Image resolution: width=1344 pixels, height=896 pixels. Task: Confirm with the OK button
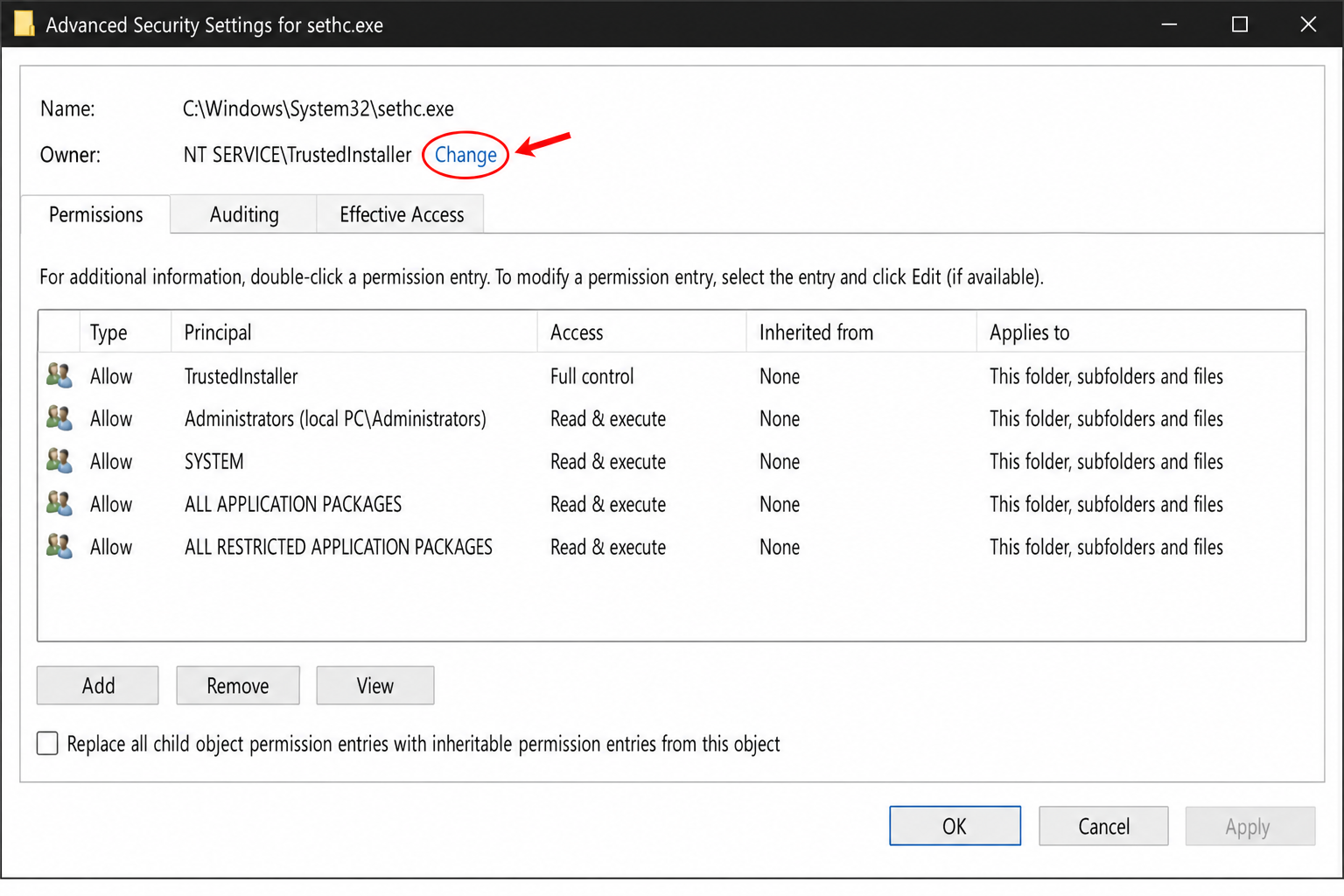955,826
